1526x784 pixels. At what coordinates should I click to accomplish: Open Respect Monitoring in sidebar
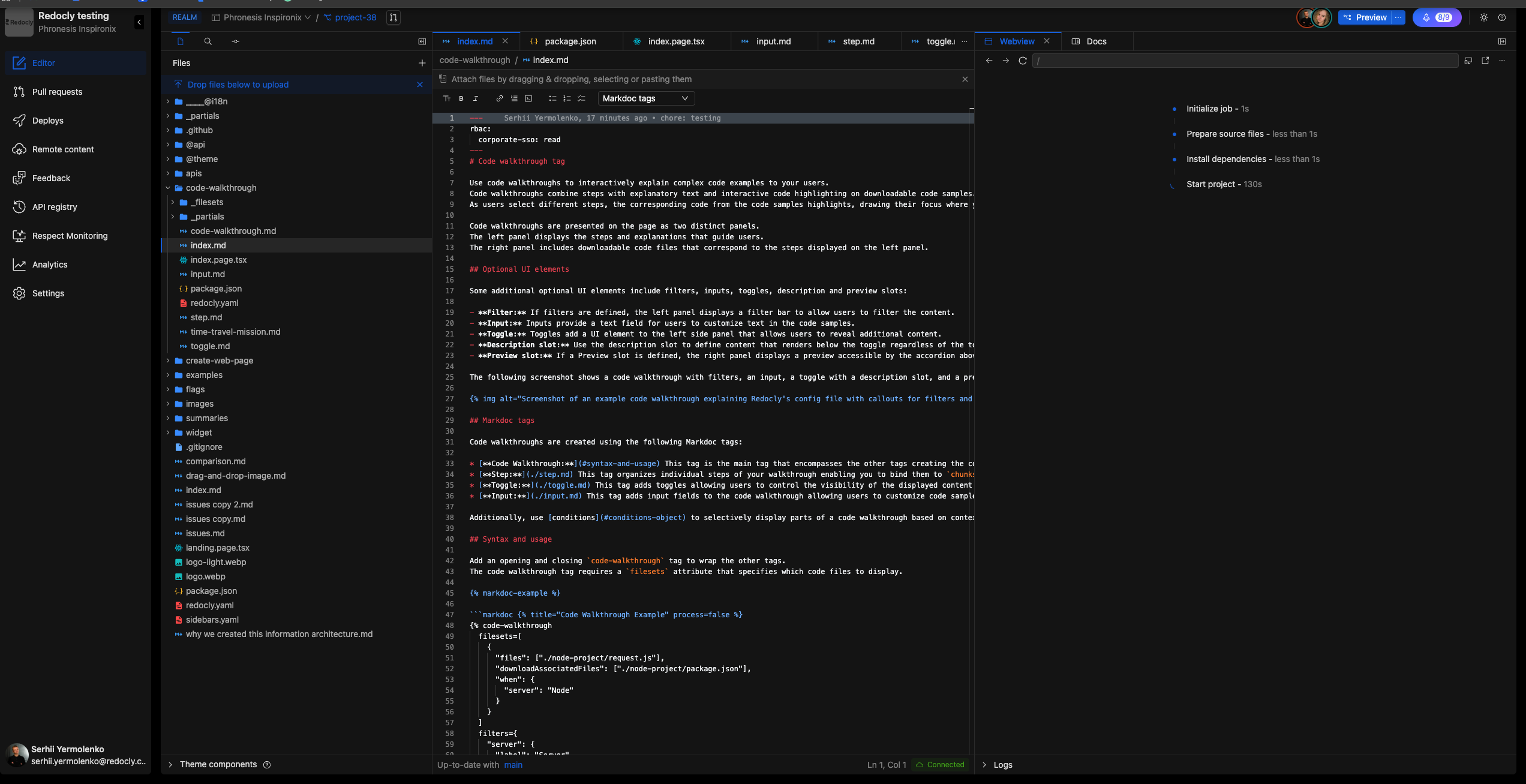(x=76, y=236)
